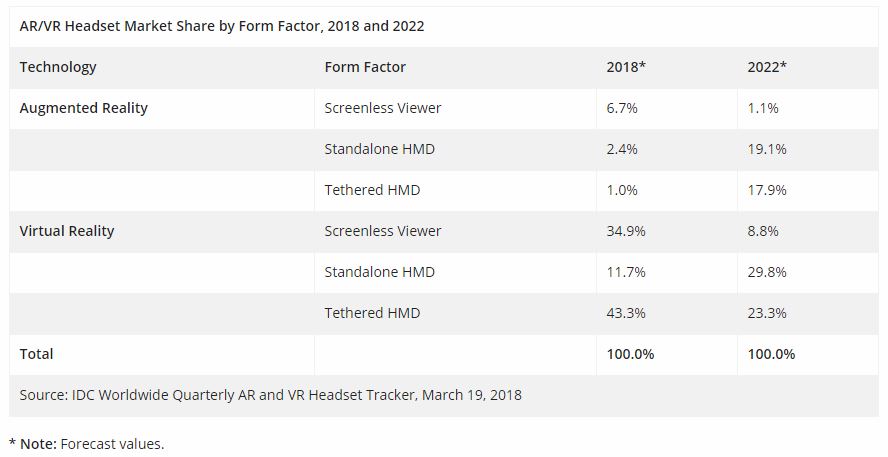
Task: Click the IDC Worldwide Quarterly source line
Action: click(270, 395)
